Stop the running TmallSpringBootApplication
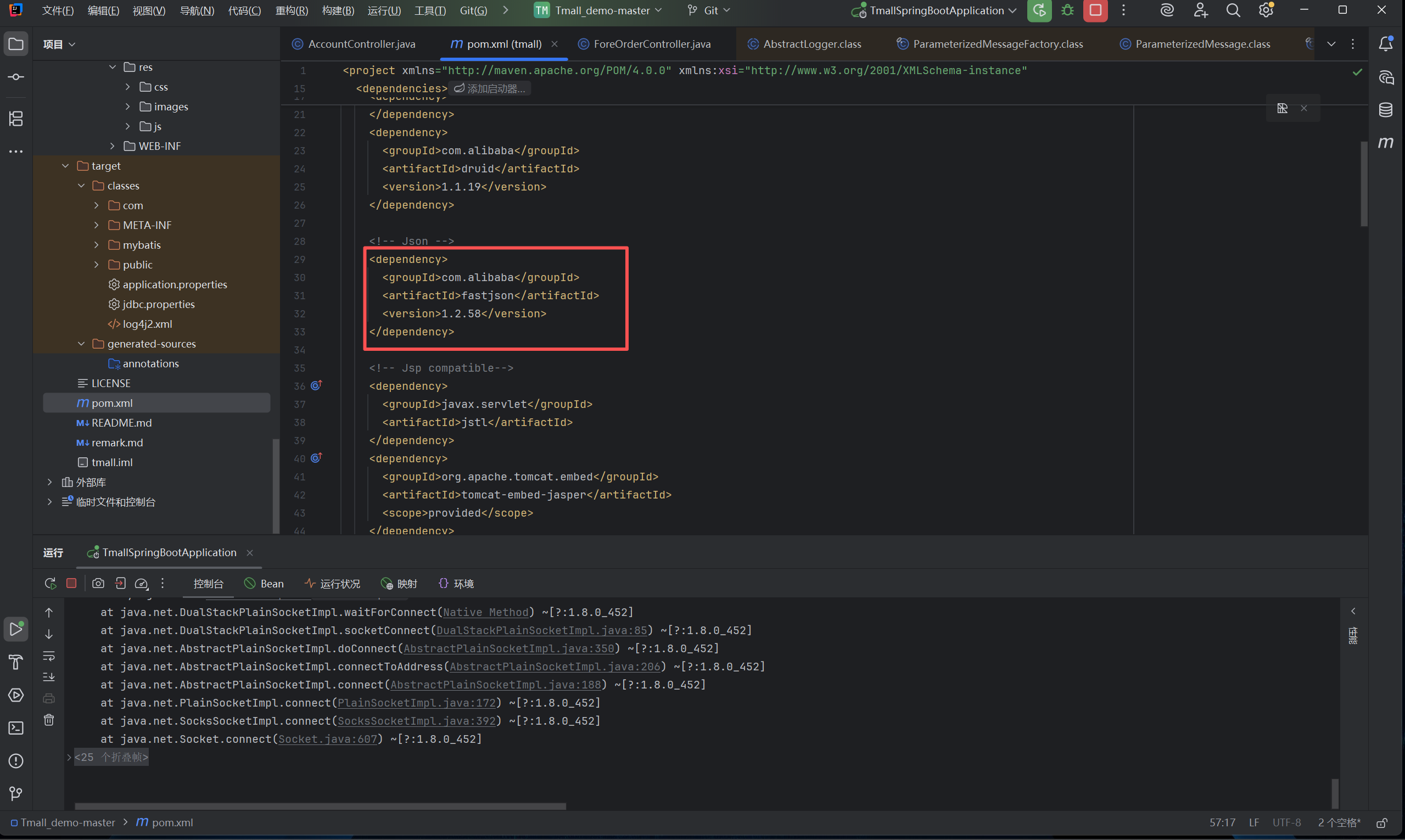 click(1095, 10)
